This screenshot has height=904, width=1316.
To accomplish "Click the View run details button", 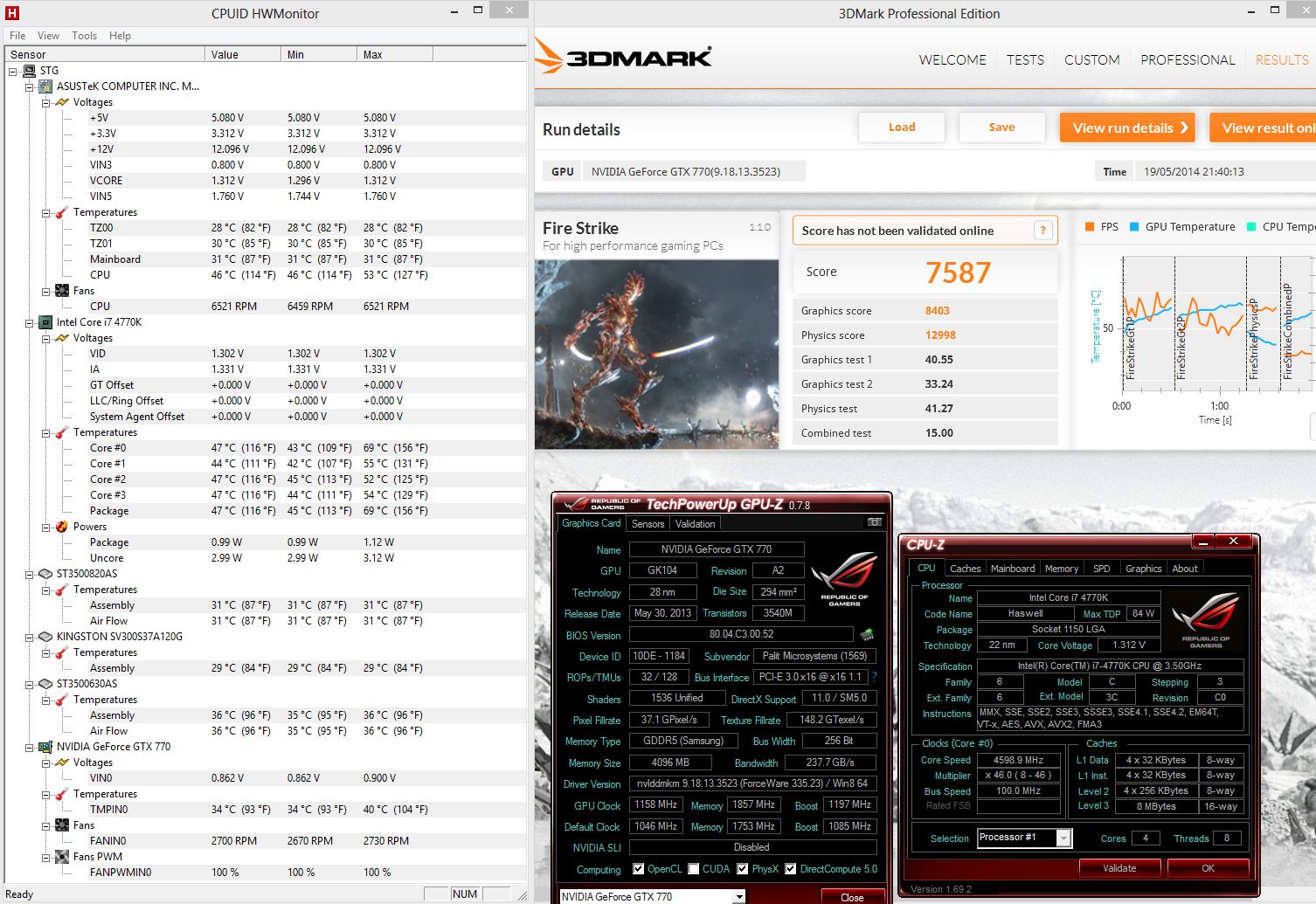I will (1130, 128).
